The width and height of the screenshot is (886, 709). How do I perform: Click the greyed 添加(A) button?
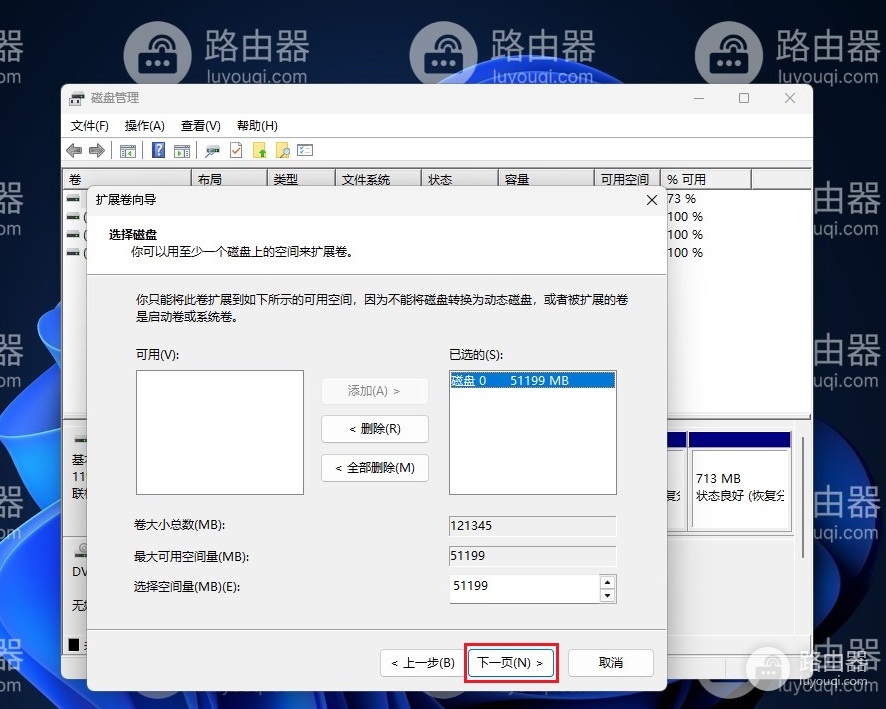point(375,391)
